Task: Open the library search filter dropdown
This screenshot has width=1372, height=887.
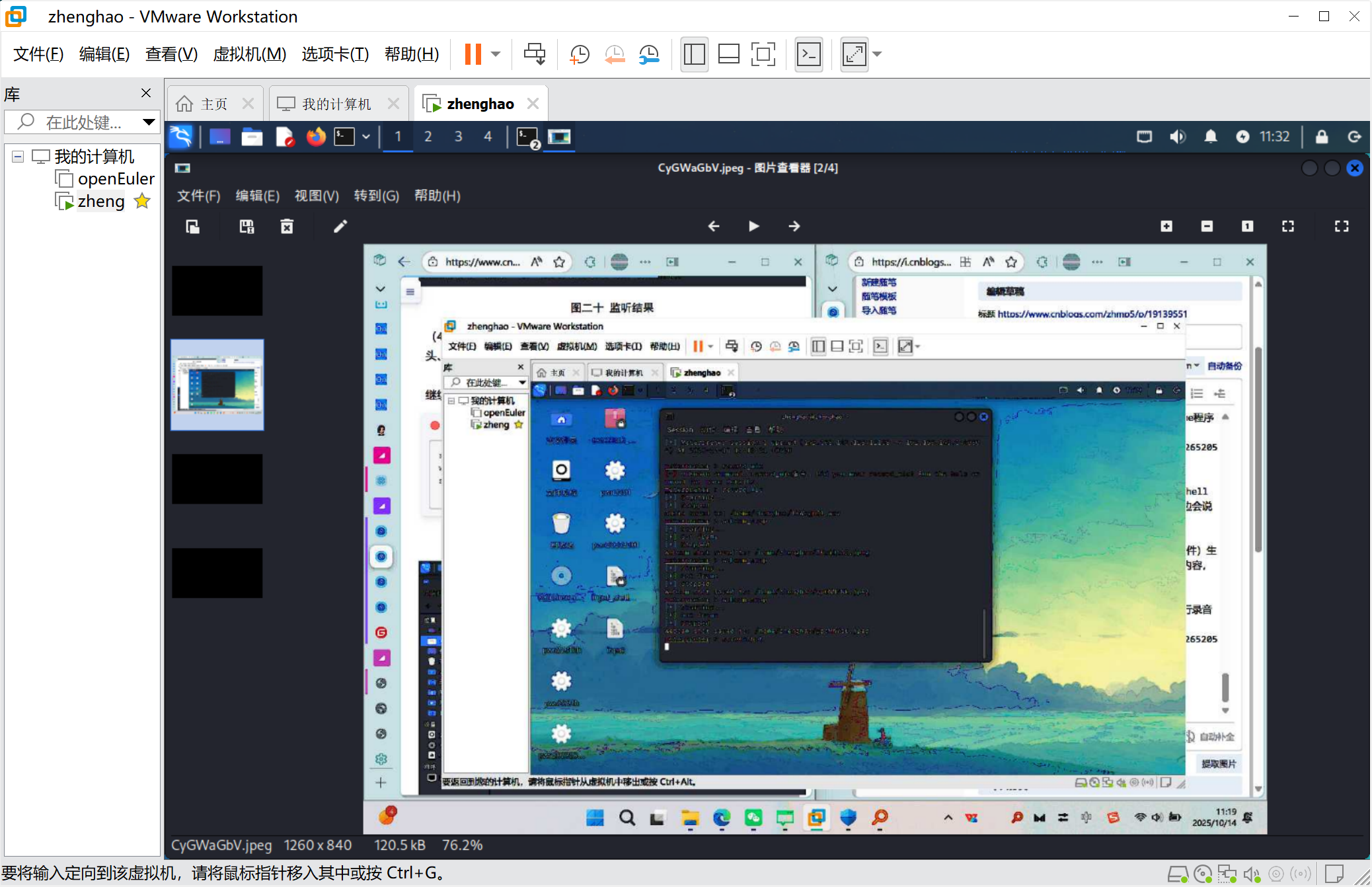Action: pyautogui.click(x=149, y=122)
